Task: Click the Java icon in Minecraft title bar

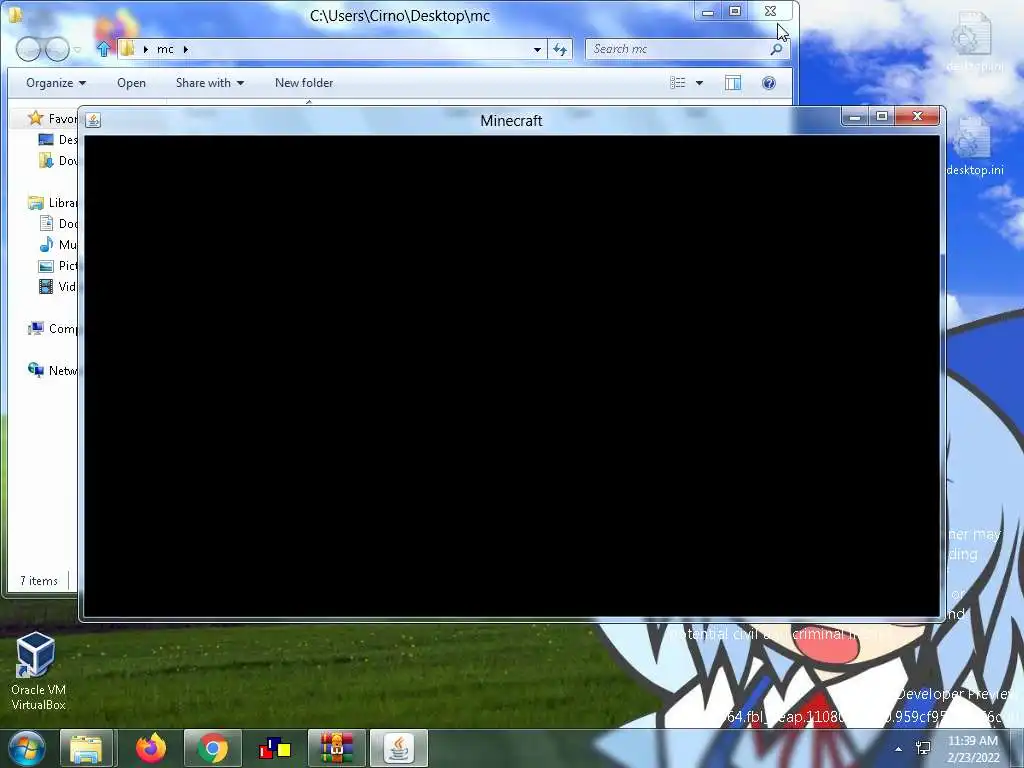Action: coord(93,120)
